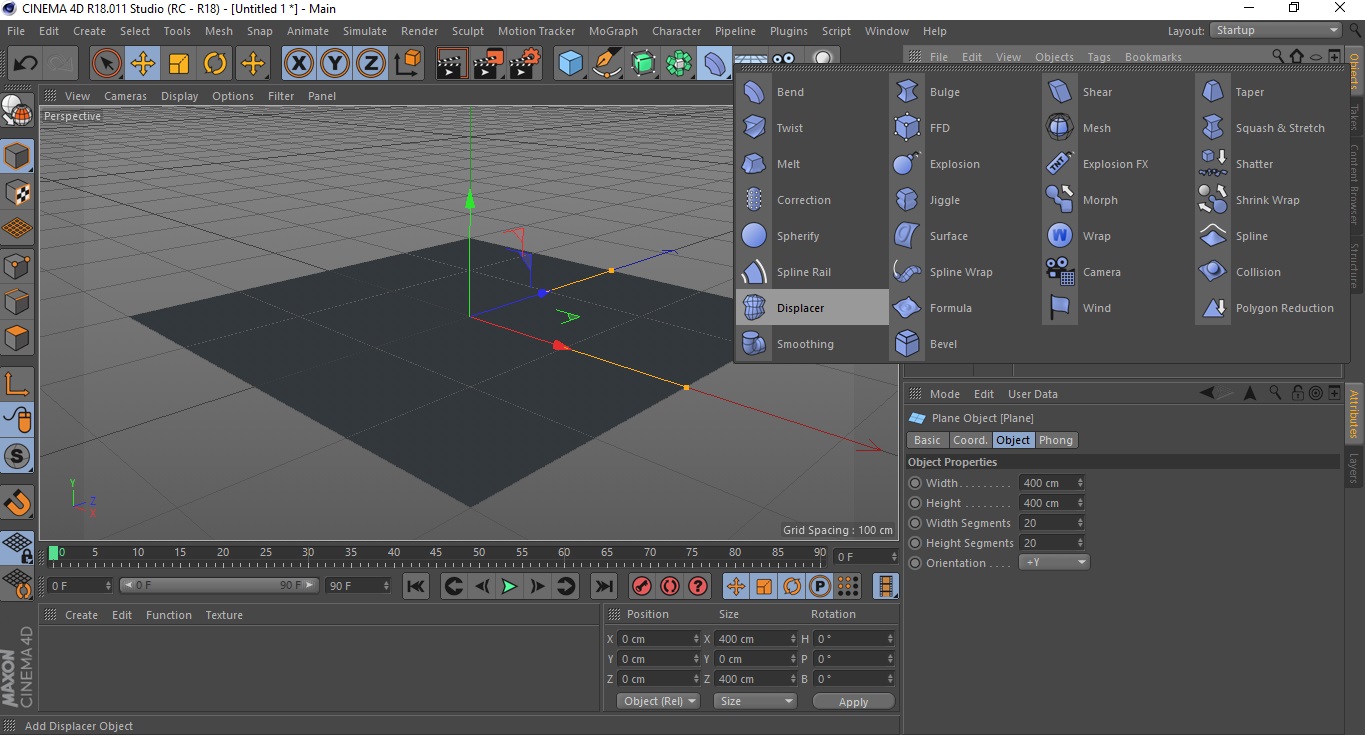Toggle position keyframe recording button
Screen dimensions: 1365x735
pos(735,586)
